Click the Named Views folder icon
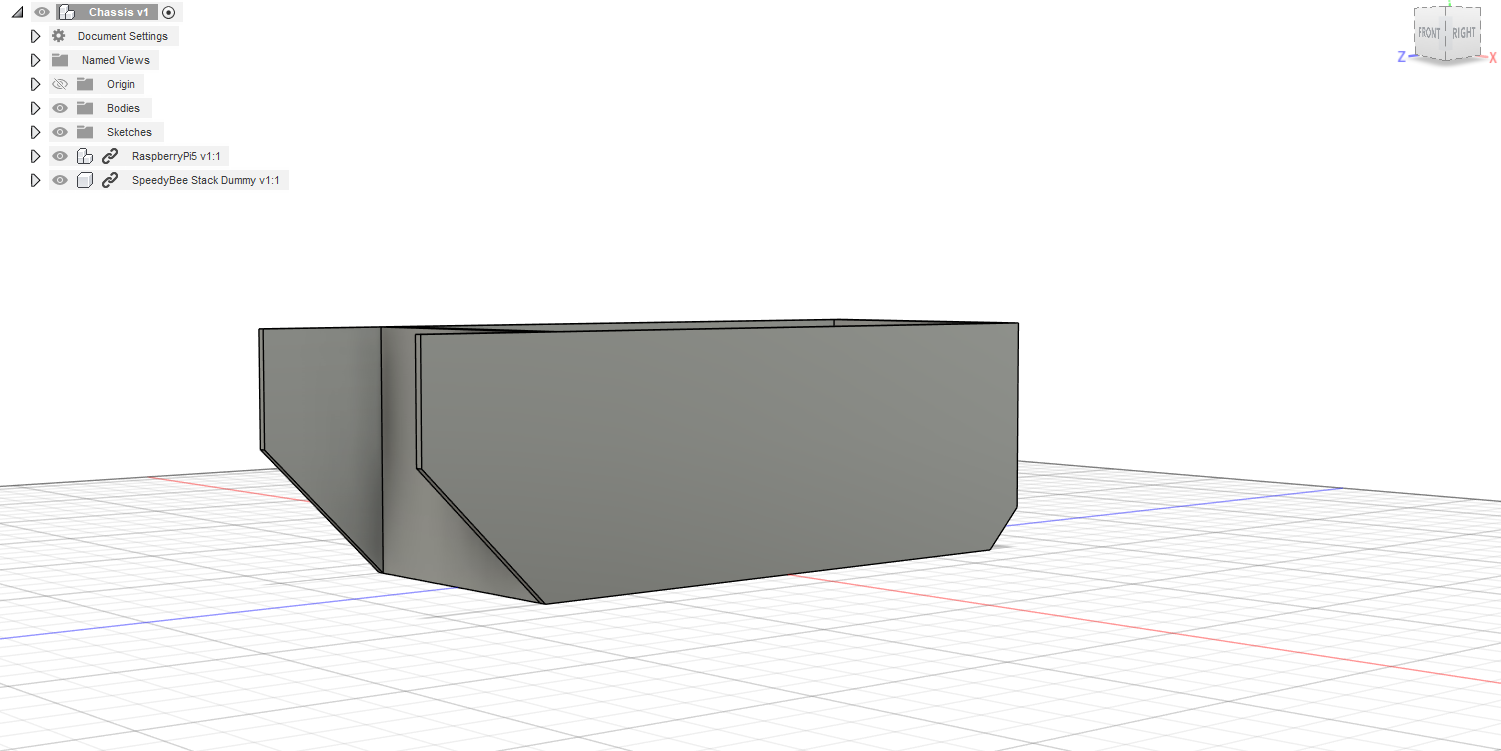1501x751 pixels. click(60, 60)
